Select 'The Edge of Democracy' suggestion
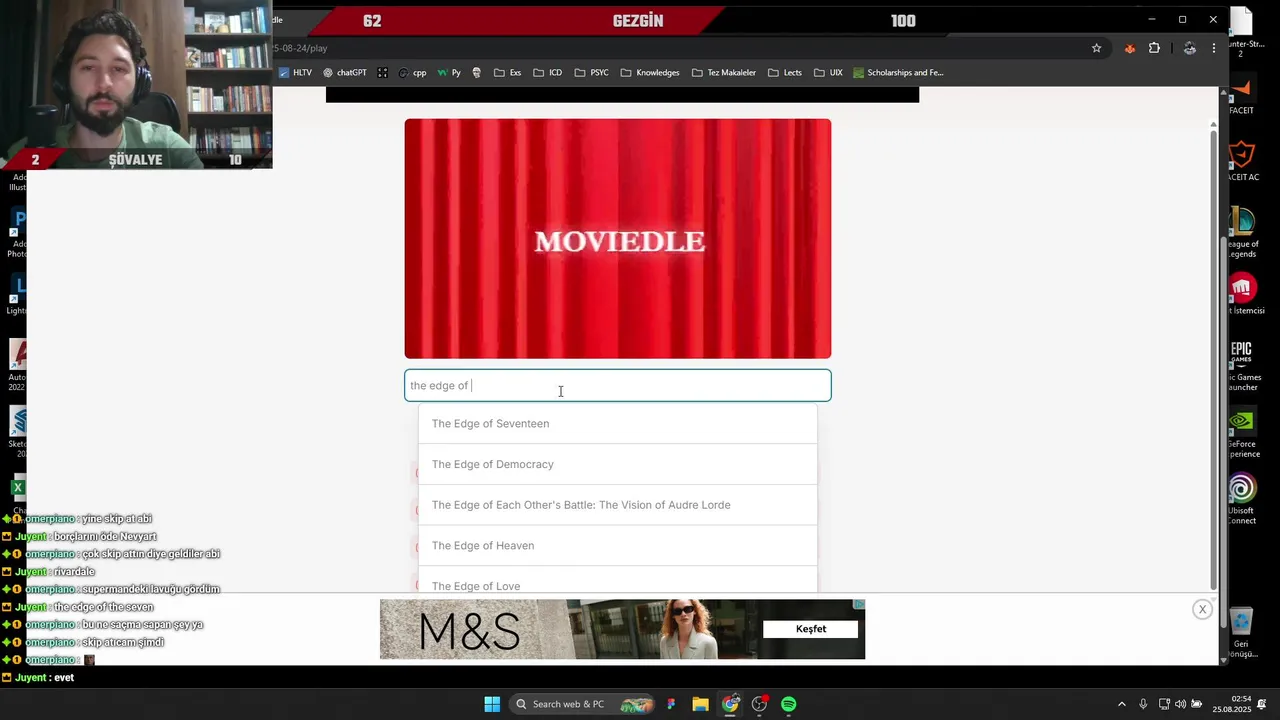 pos(617,464)
